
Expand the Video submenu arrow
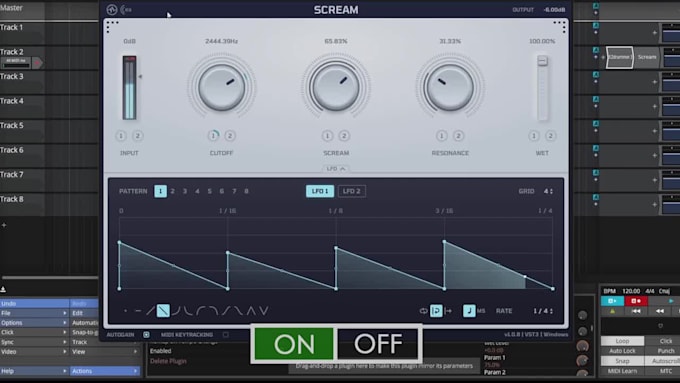[65, 351]
